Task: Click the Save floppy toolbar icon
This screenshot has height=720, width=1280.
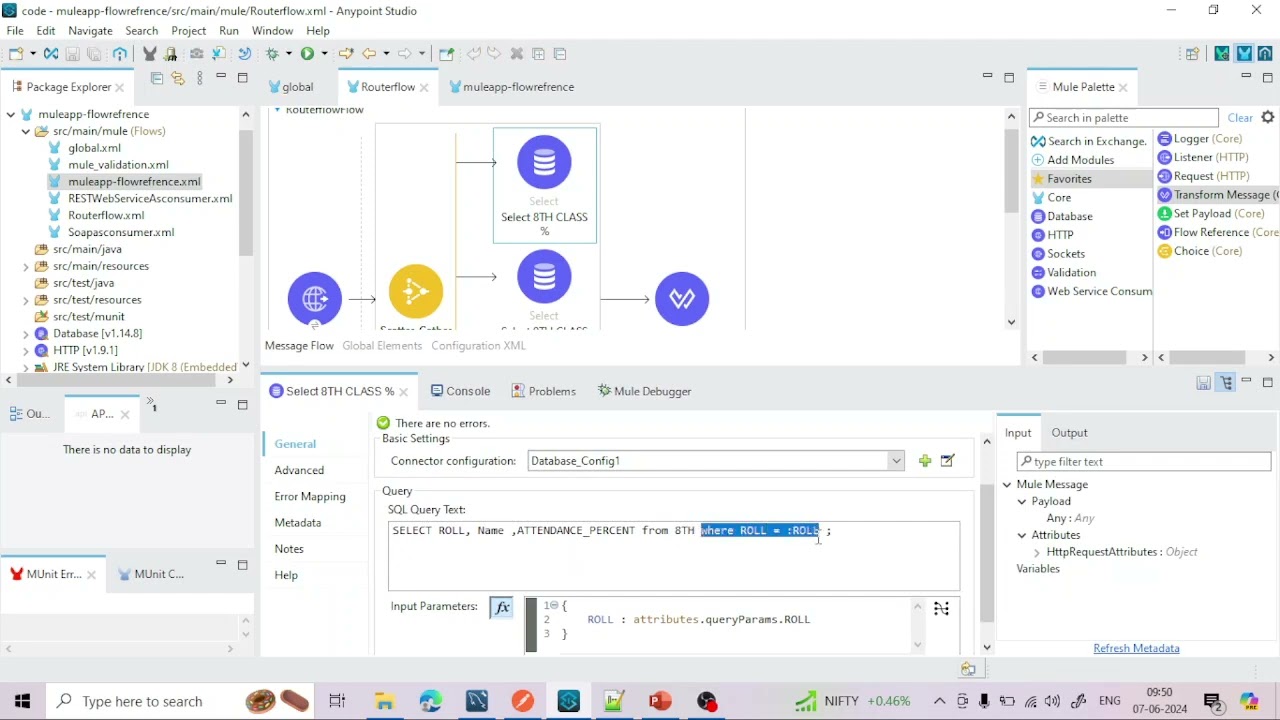Action: (x=72, y=54)
